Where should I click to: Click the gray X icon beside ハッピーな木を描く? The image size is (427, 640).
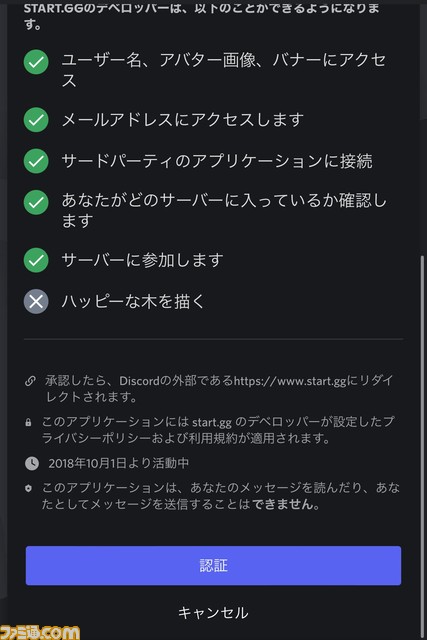pyautogui.click(x=36, y=301)
